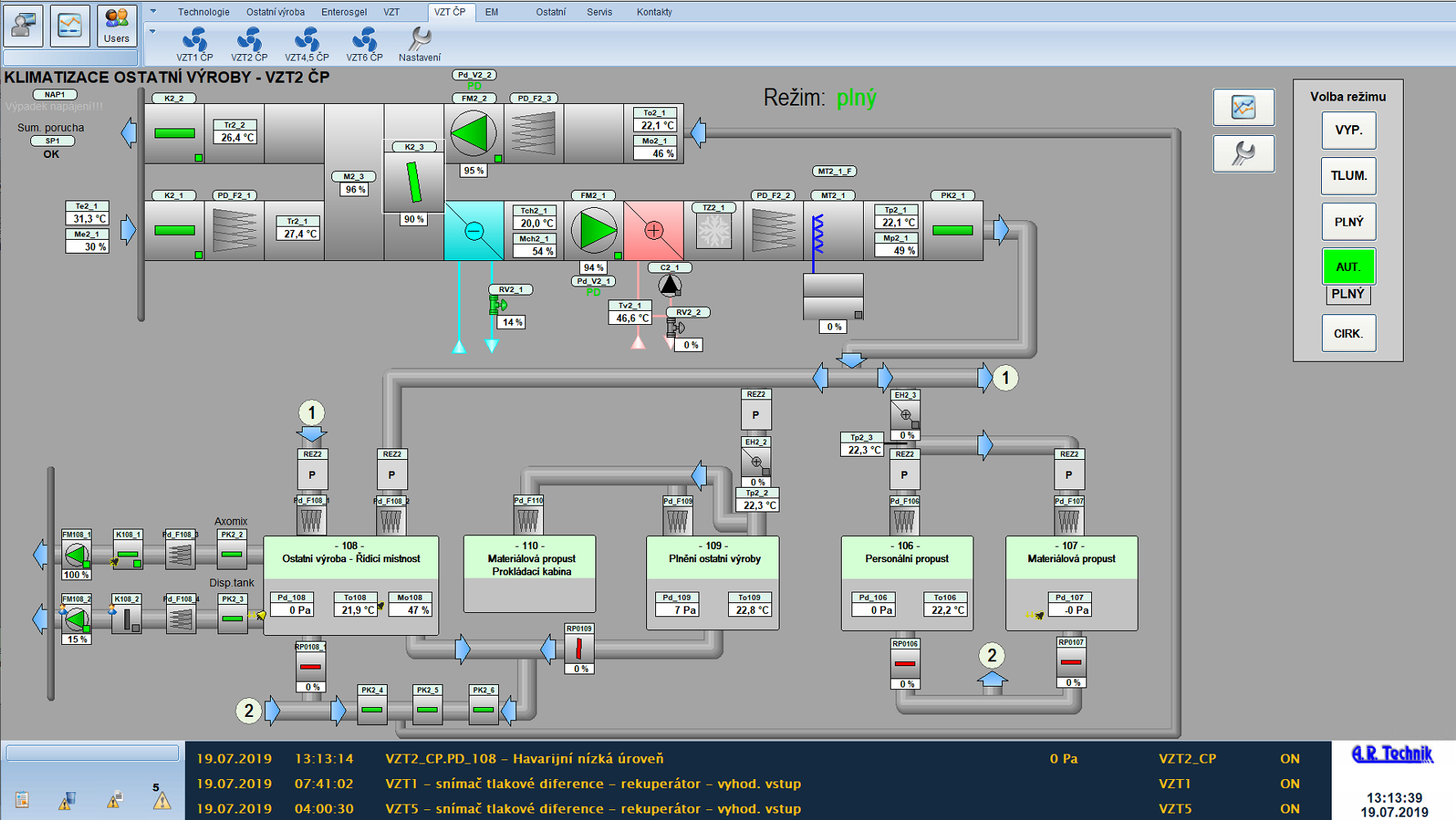
Task: Open the A.R. Technik link
Action: click(1391, 755)
